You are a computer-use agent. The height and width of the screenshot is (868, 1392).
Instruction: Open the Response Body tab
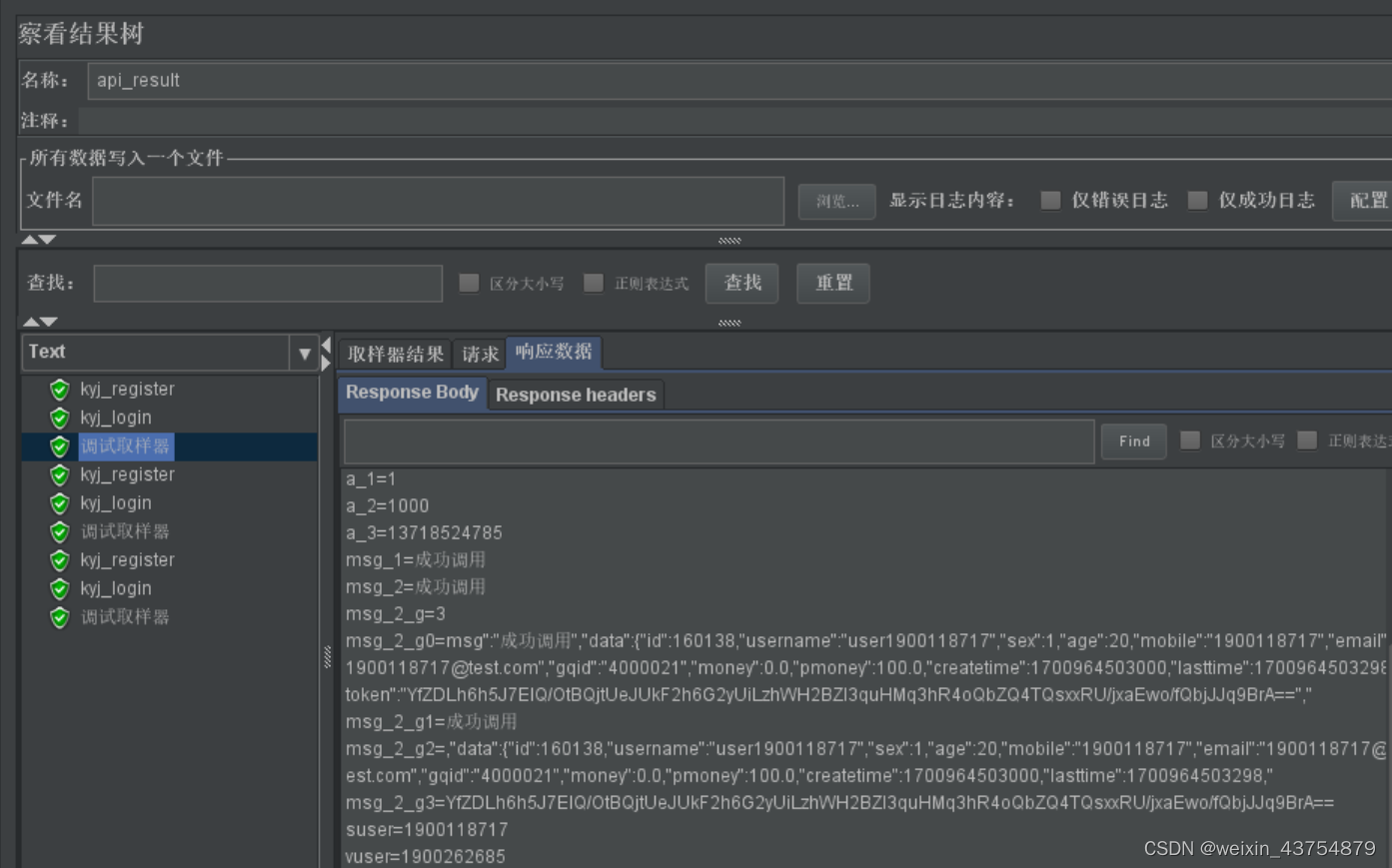(412, 393)
